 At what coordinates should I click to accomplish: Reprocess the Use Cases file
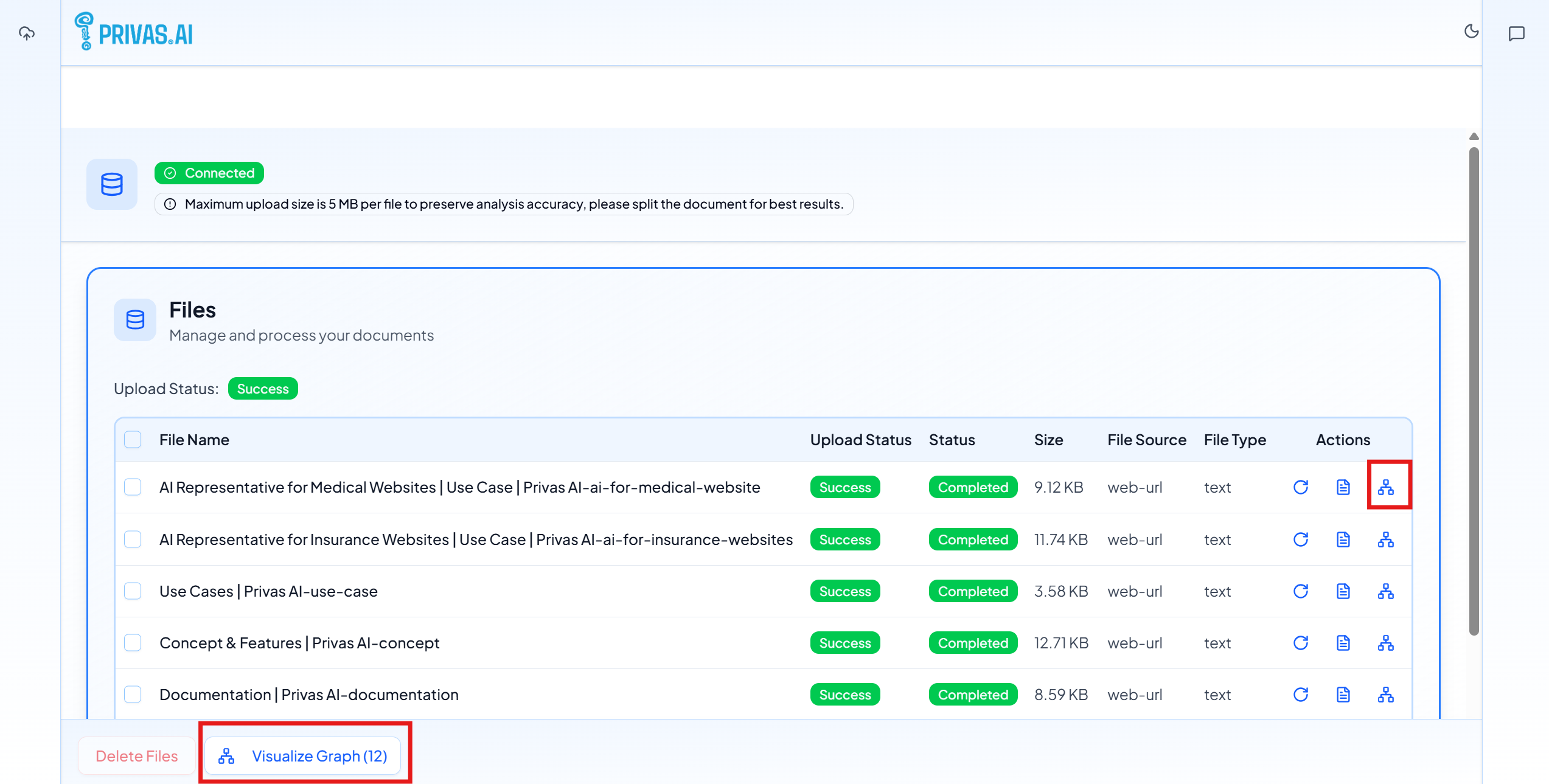coord(1301,591)
